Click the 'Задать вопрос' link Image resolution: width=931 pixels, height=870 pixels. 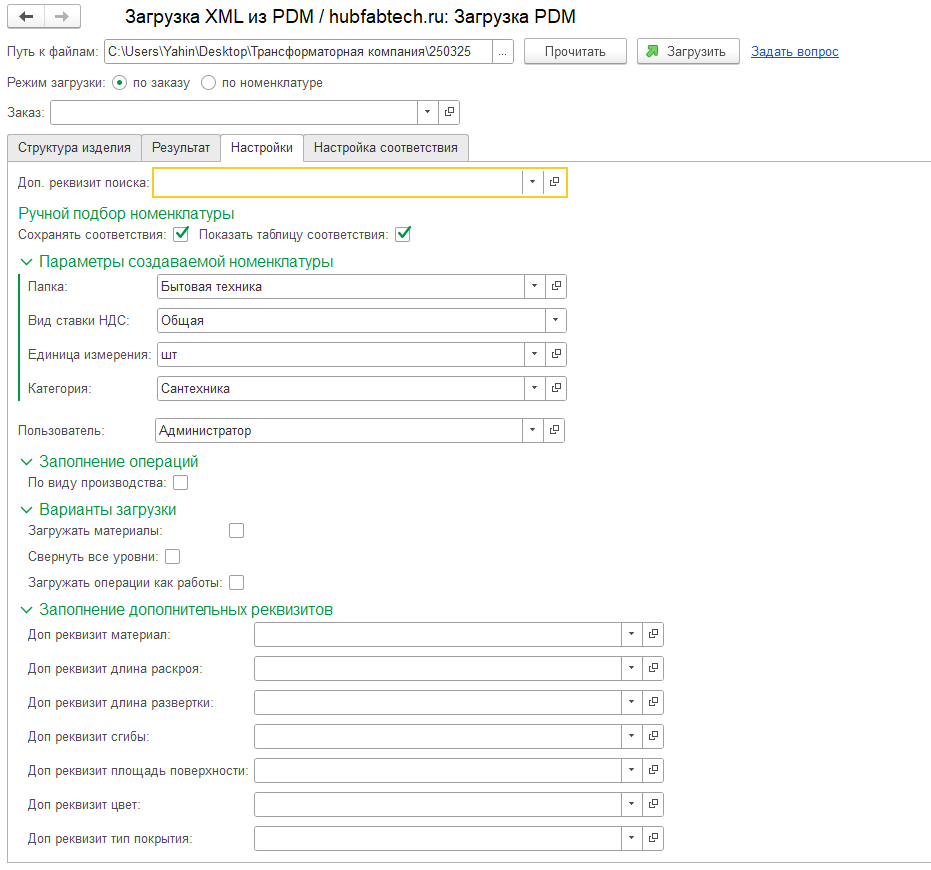click(794, 52)
